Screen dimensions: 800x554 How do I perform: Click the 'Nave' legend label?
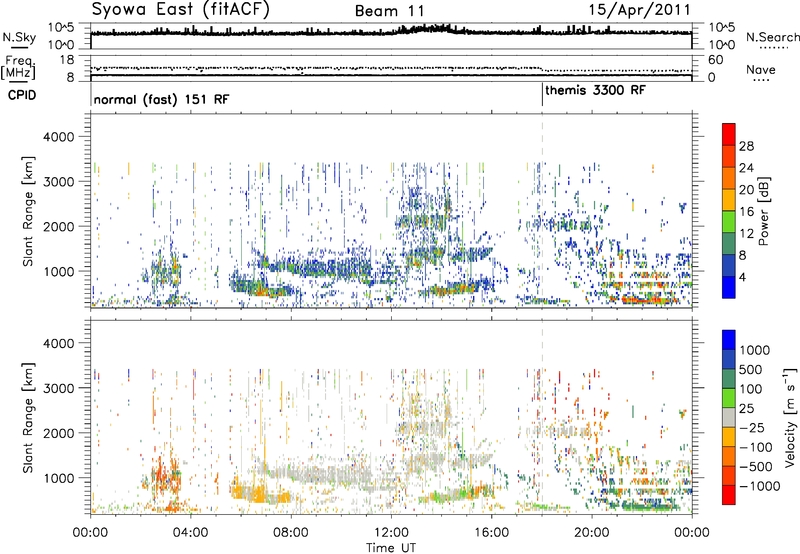761,70
